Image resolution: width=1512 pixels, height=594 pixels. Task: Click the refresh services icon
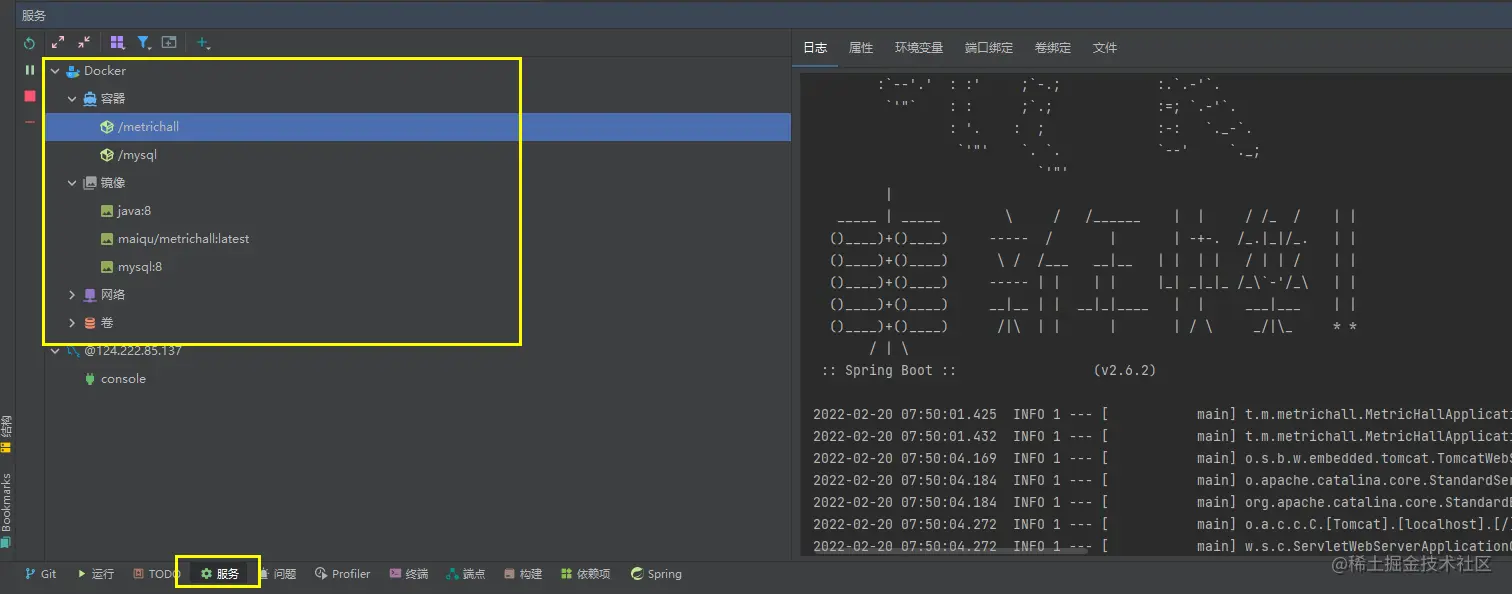[x=30, y=43]
